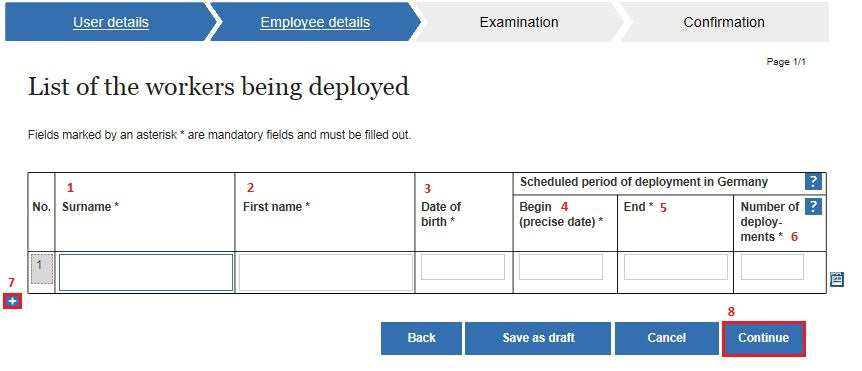Go to the User details step

coord(110,23)
